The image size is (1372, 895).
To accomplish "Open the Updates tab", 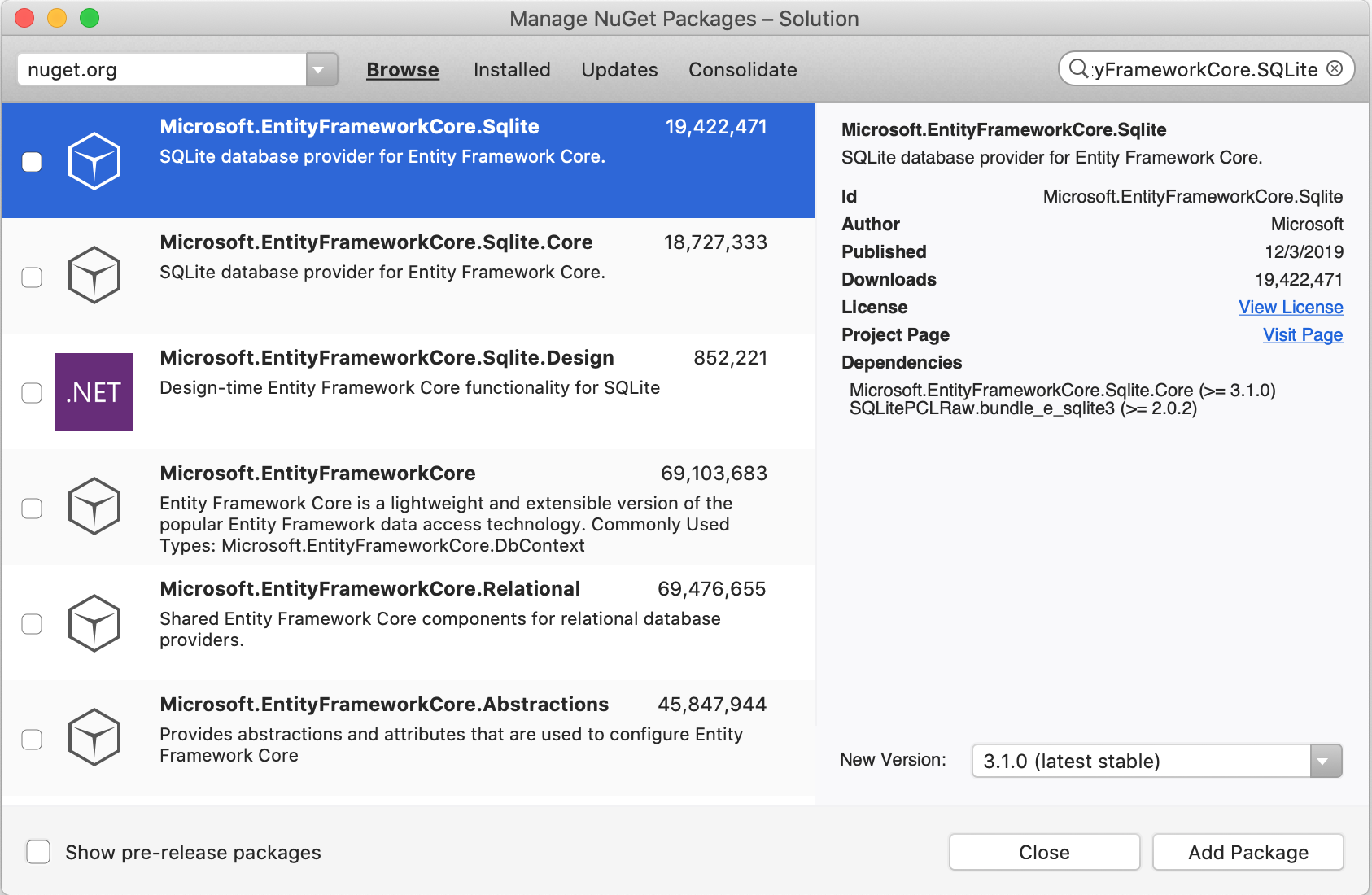I will click(x=619, y=70).
